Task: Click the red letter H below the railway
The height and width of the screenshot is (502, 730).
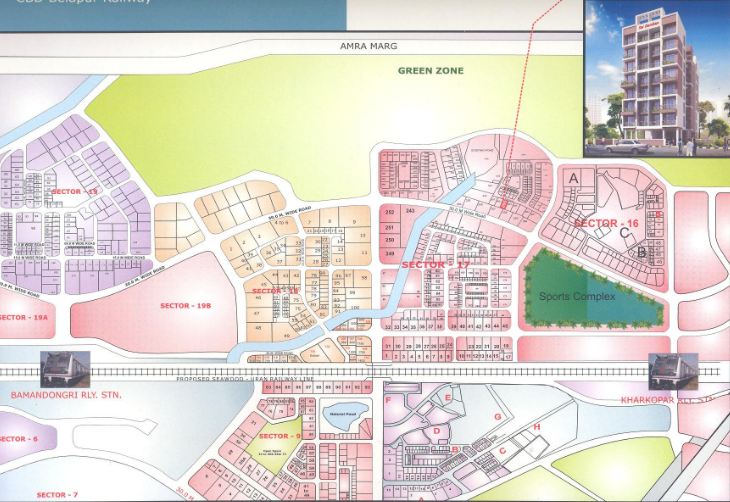Action: click(537, 427)
